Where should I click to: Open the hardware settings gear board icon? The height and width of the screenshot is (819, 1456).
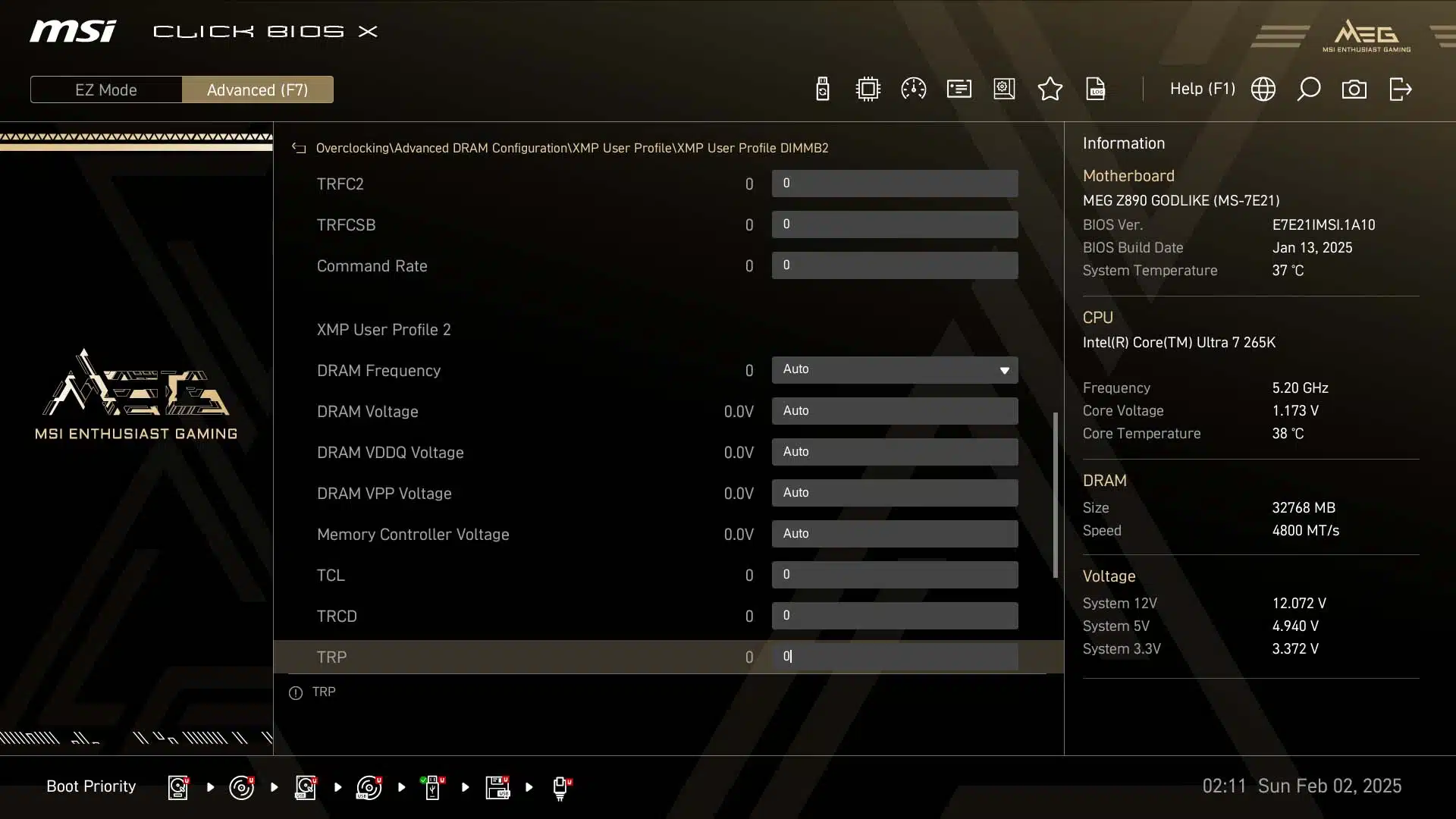(1004, 89)
